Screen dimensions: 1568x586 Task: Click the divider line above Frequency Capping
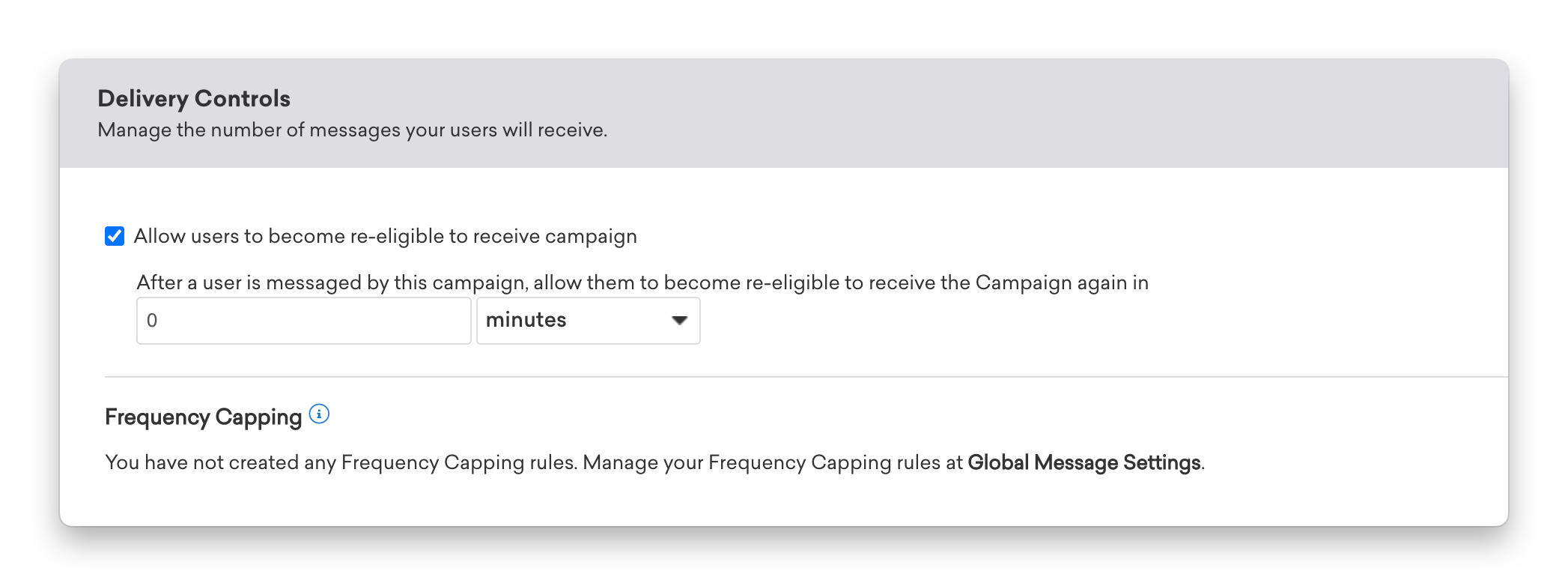806,377
